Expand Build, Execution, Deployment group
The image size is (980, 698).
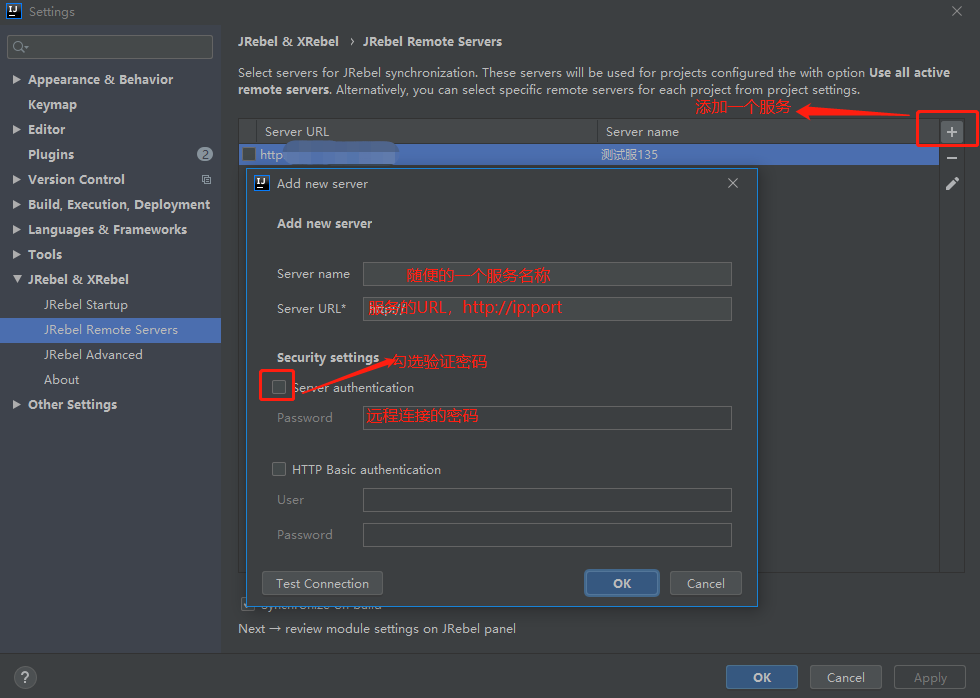(17, 204)
